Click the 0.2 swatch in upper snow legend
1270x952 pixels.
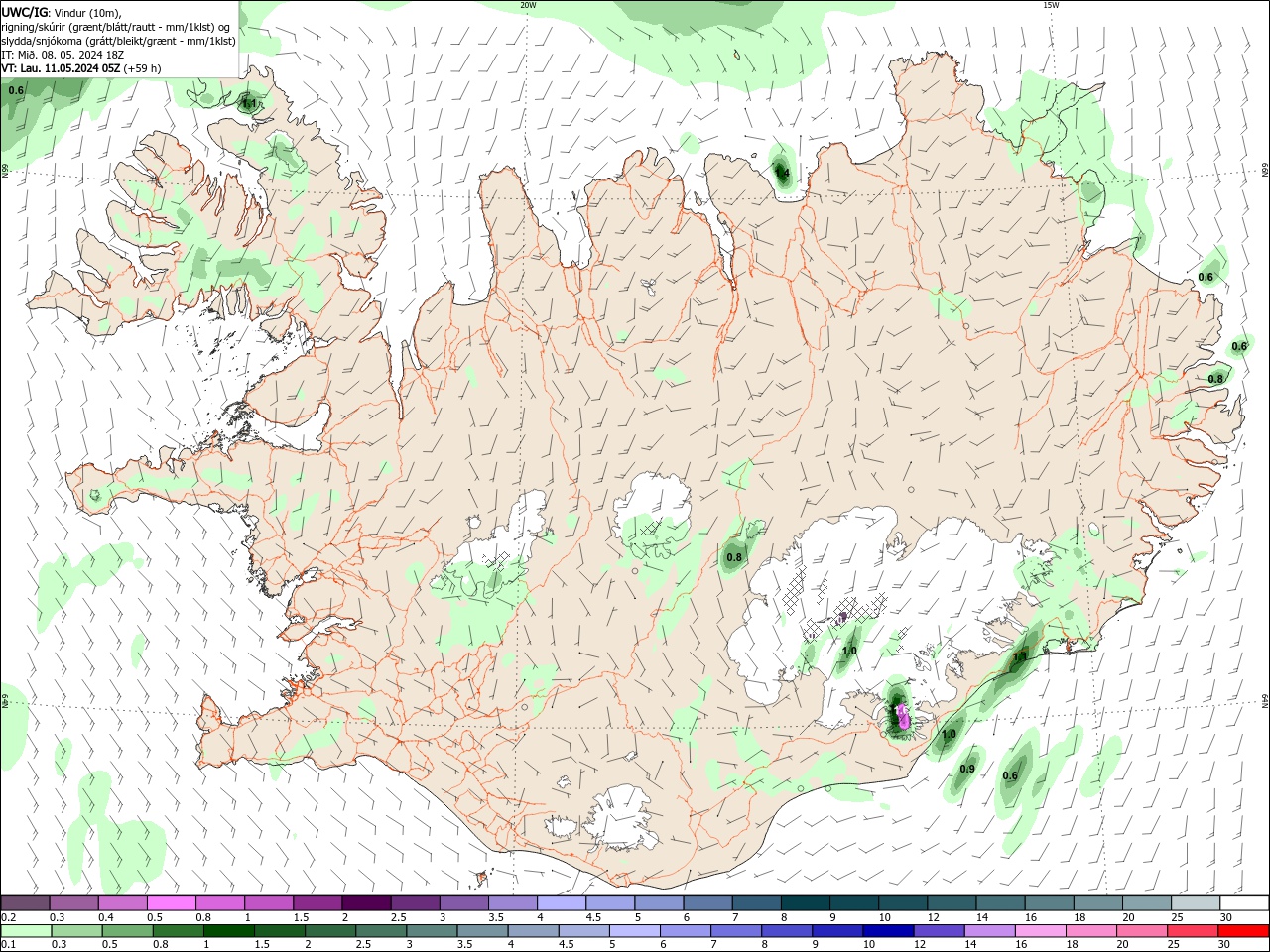(x=25, y=903)
